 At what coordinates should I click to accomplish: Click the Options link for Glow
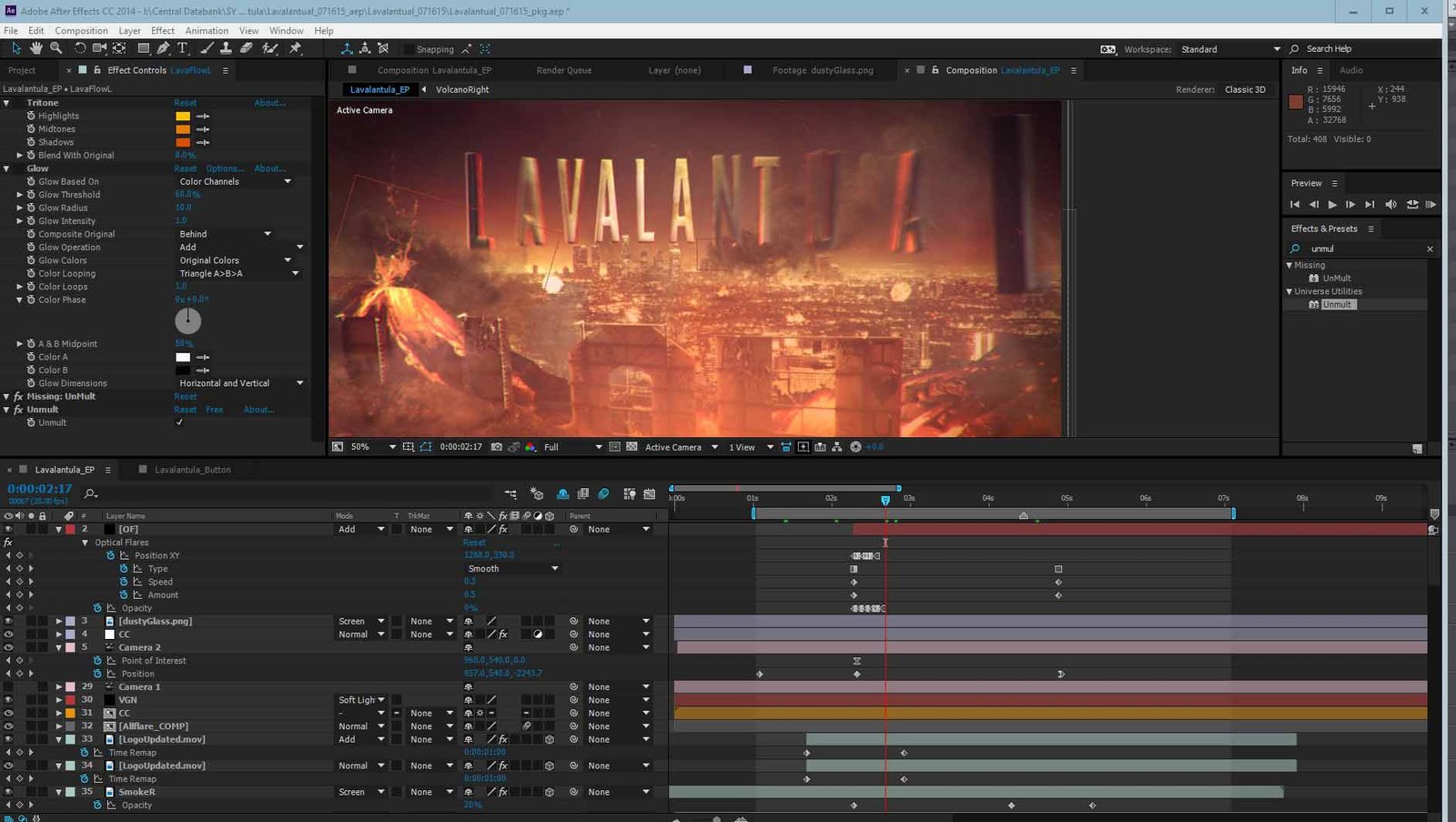pos(224,168)
